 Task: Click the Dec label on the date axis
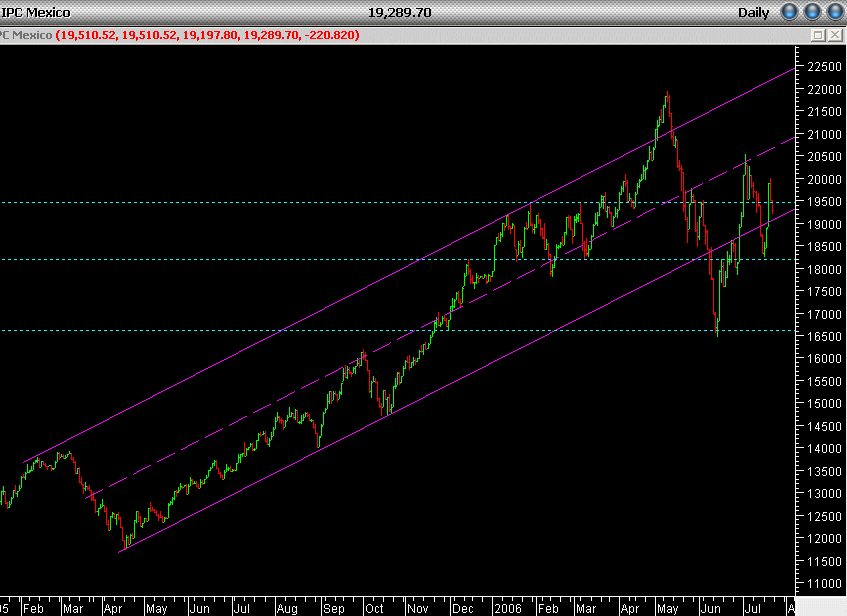pos(462,608)
